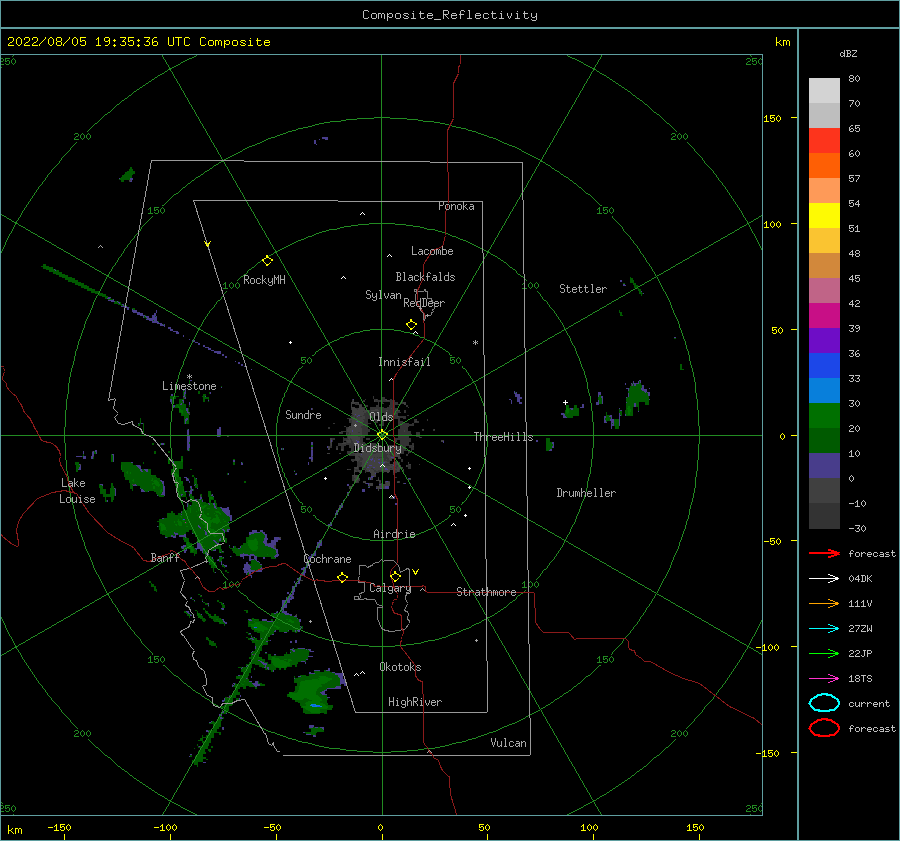The width and height of the screenshot is (900, 841).
Task: Click the yellow diamond marker above Calgary label
Action: tap(395, 576)
